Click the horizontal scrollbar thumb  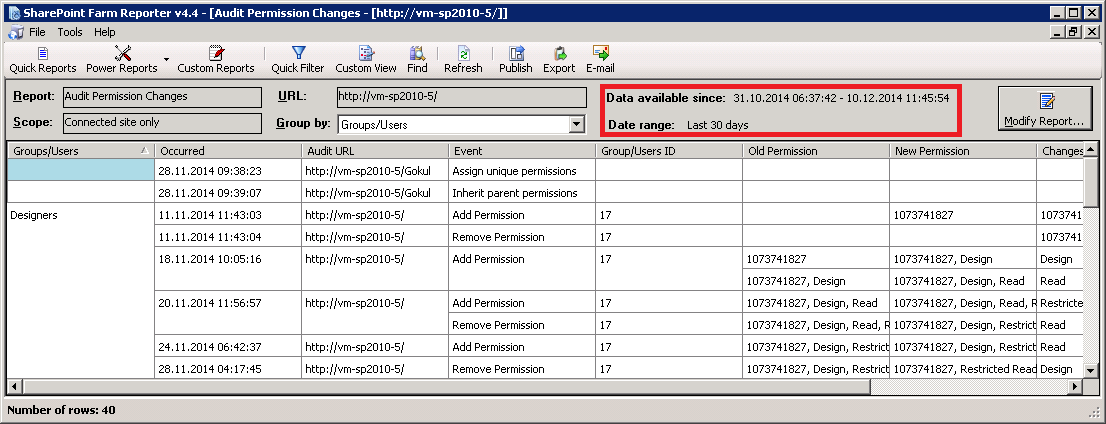tap(444, 387)
